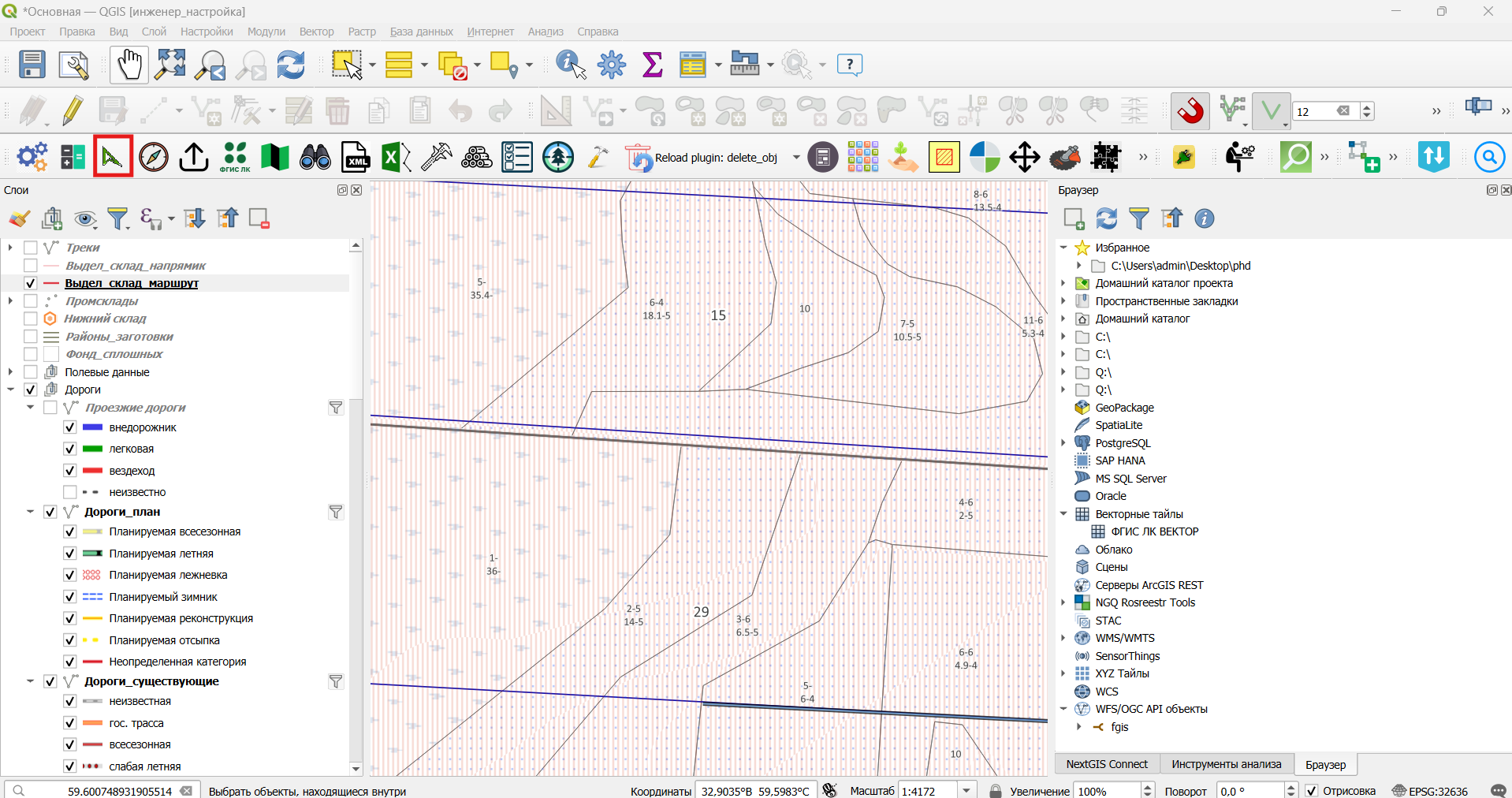
Task: Uncheck the внедорожник road category
Action: 70,427
